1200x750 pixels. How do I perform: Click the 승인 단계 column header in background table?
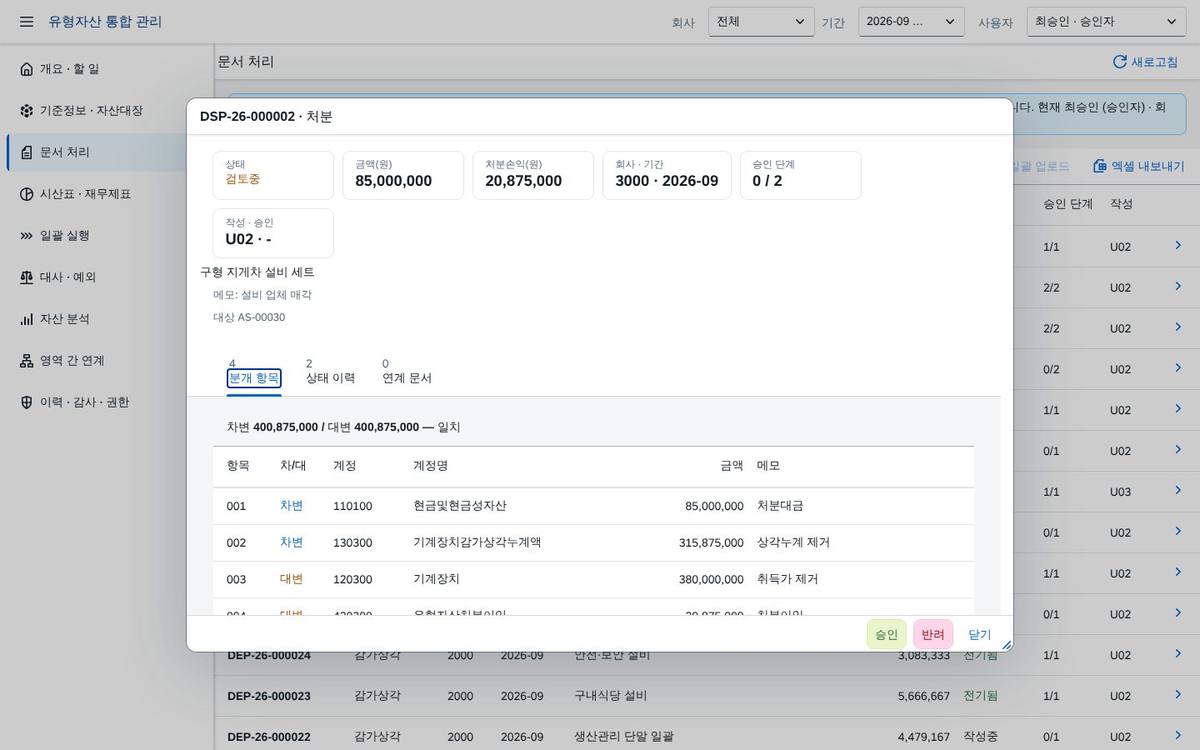click(x=1068, y=204)
